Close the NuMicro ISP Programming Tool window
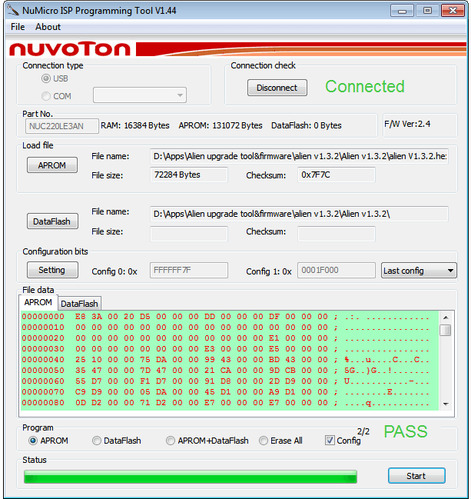This screenshot has height=499, width=471. pyautogui.click(x=453, y=11)
